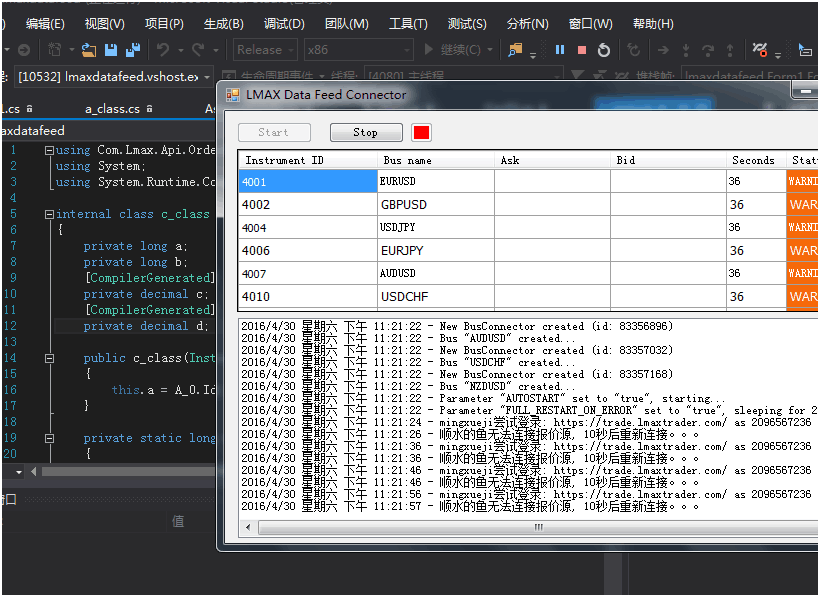This screenshot has width=820, height=597.
Task: Click the Stop button in LMAX connector
Action: pos(366,133)
